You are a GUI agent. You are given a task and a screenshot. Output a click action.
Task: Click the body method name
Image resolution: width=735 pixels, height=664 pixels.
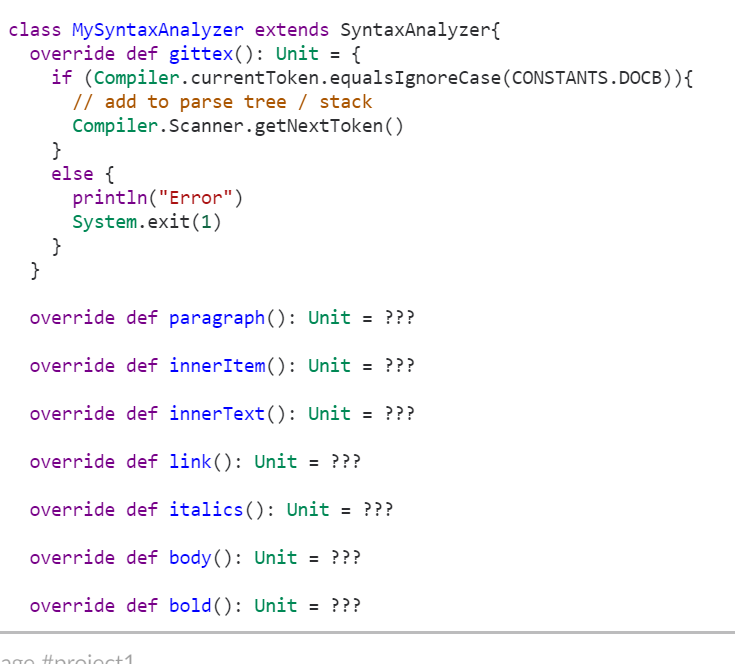(190, 558)
